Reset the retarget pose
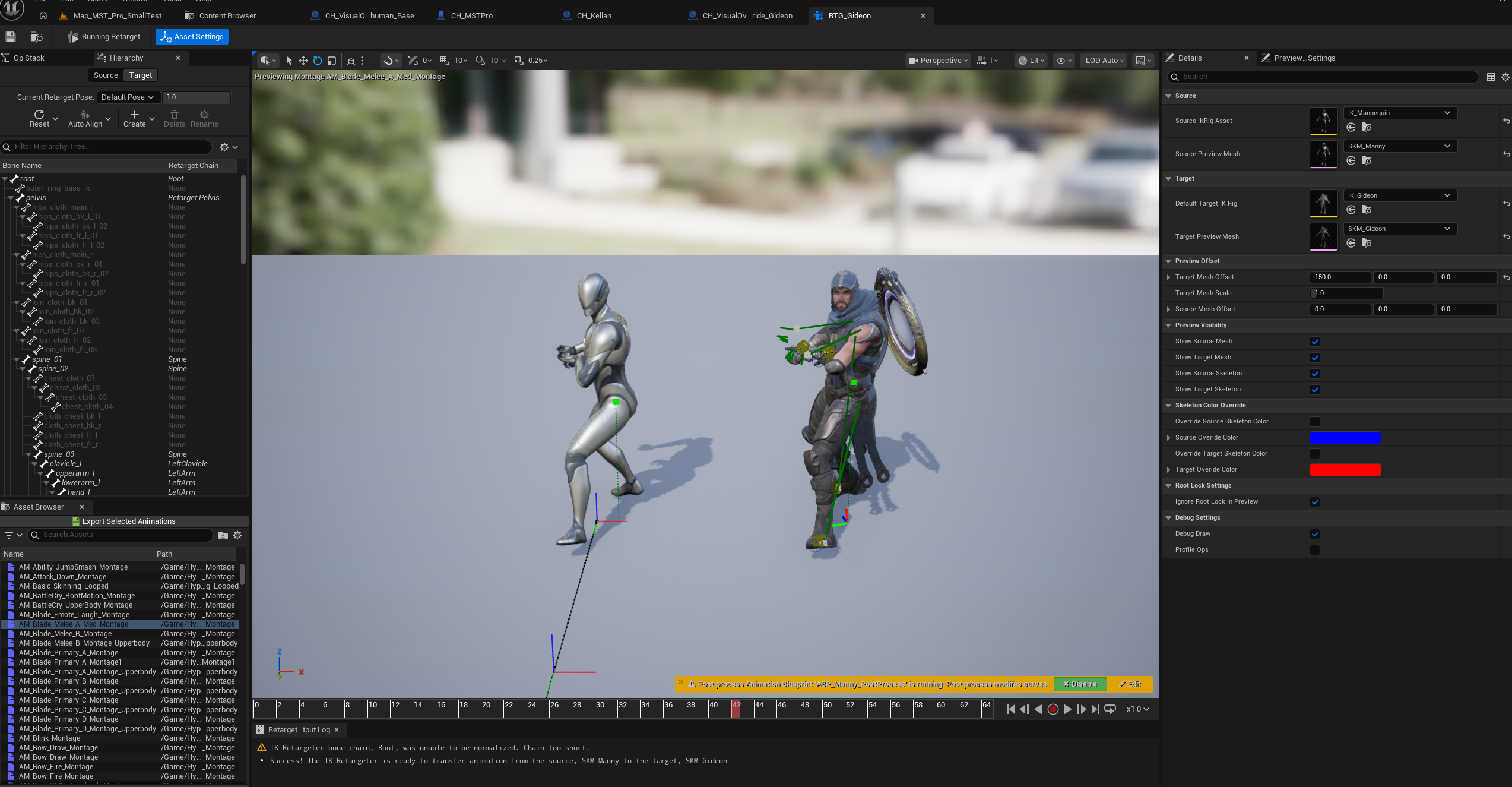 [39, 118]
